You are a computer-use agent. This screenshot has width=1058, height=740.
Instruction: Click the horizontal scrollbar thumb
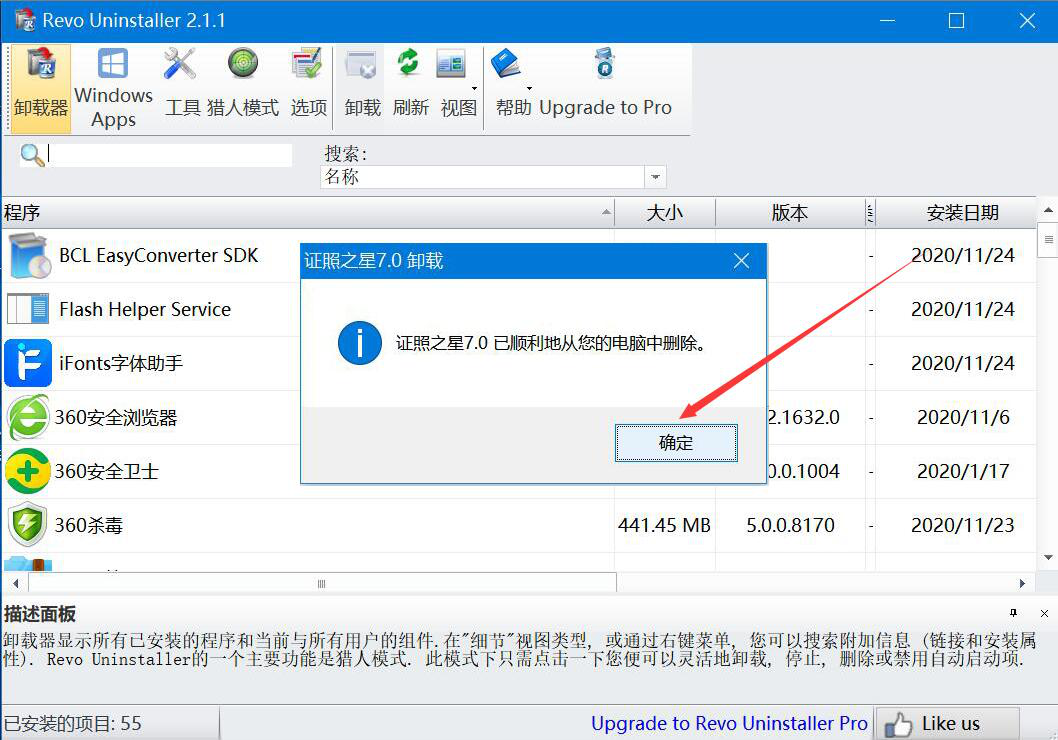pyautogui.click(x=322, y=584)
